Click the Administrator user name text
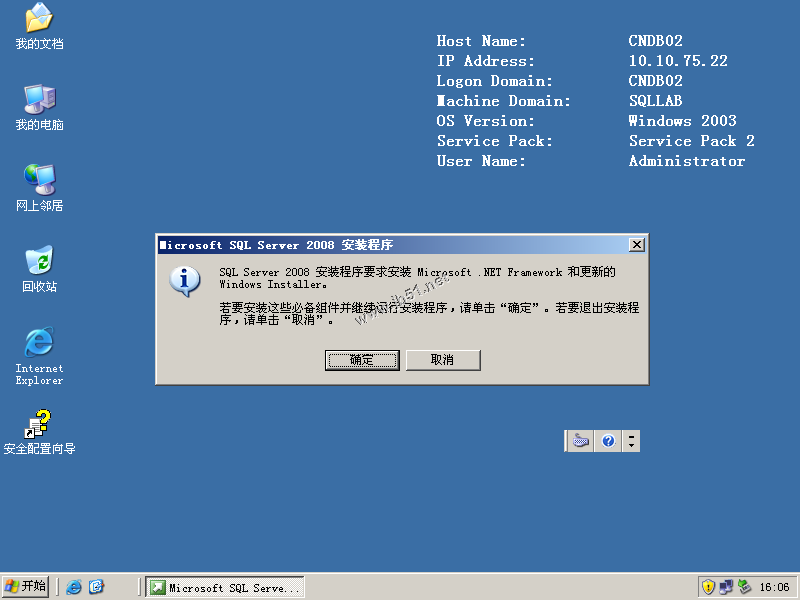This screenshot has width=800, height=600. click(x=687, y=161)
